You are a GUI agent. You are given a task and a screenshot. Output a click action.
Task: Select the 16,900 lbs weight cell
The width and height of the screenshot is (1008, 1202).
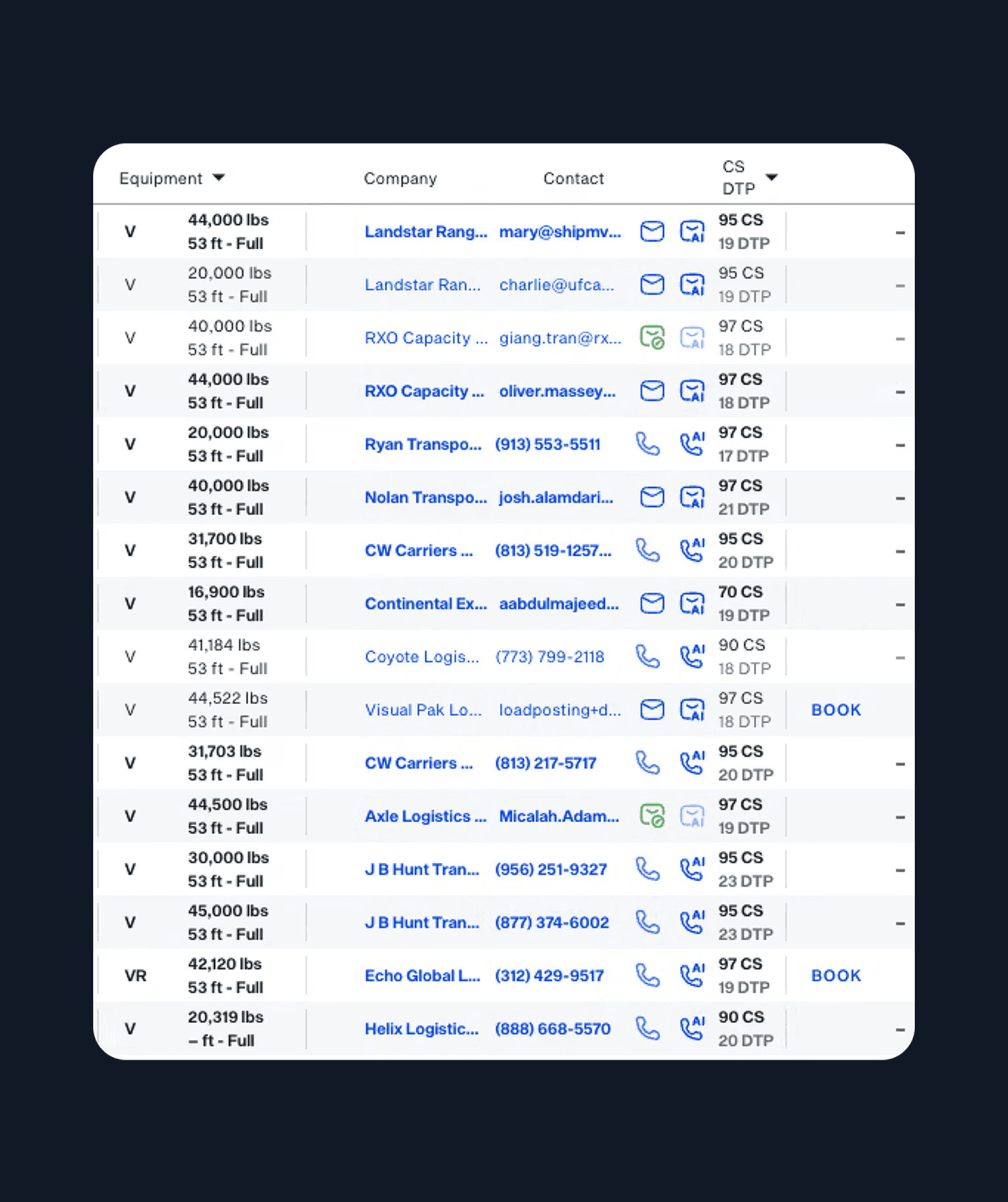(x=226, y=592)
